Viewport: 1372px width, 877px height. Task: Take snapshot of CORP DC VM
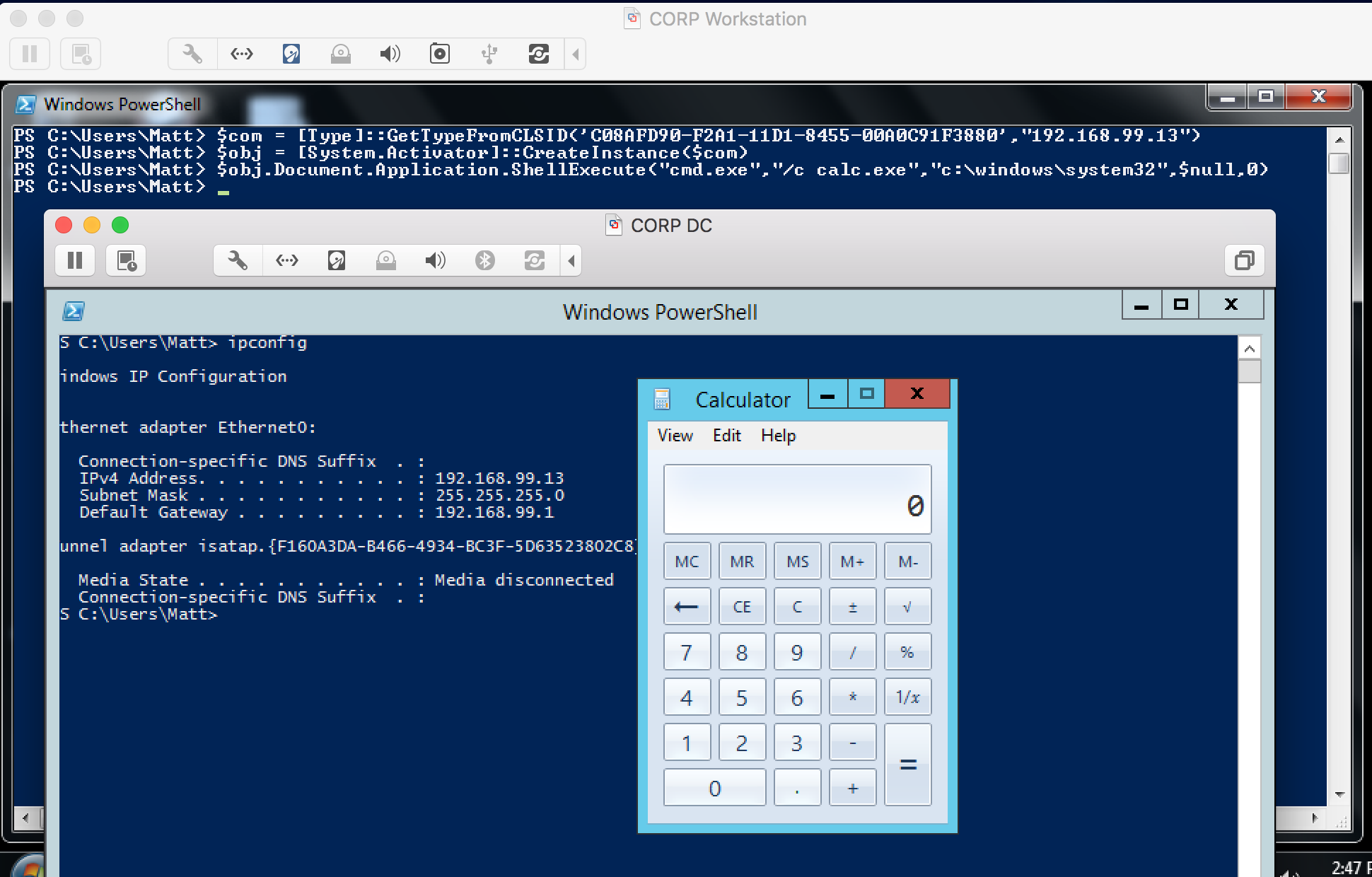click(127, 261)
